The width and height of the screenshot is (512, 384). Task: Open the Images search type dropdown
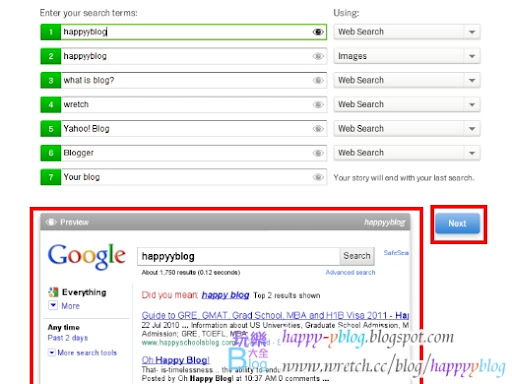pyautogui.click(x=407, y=56)
